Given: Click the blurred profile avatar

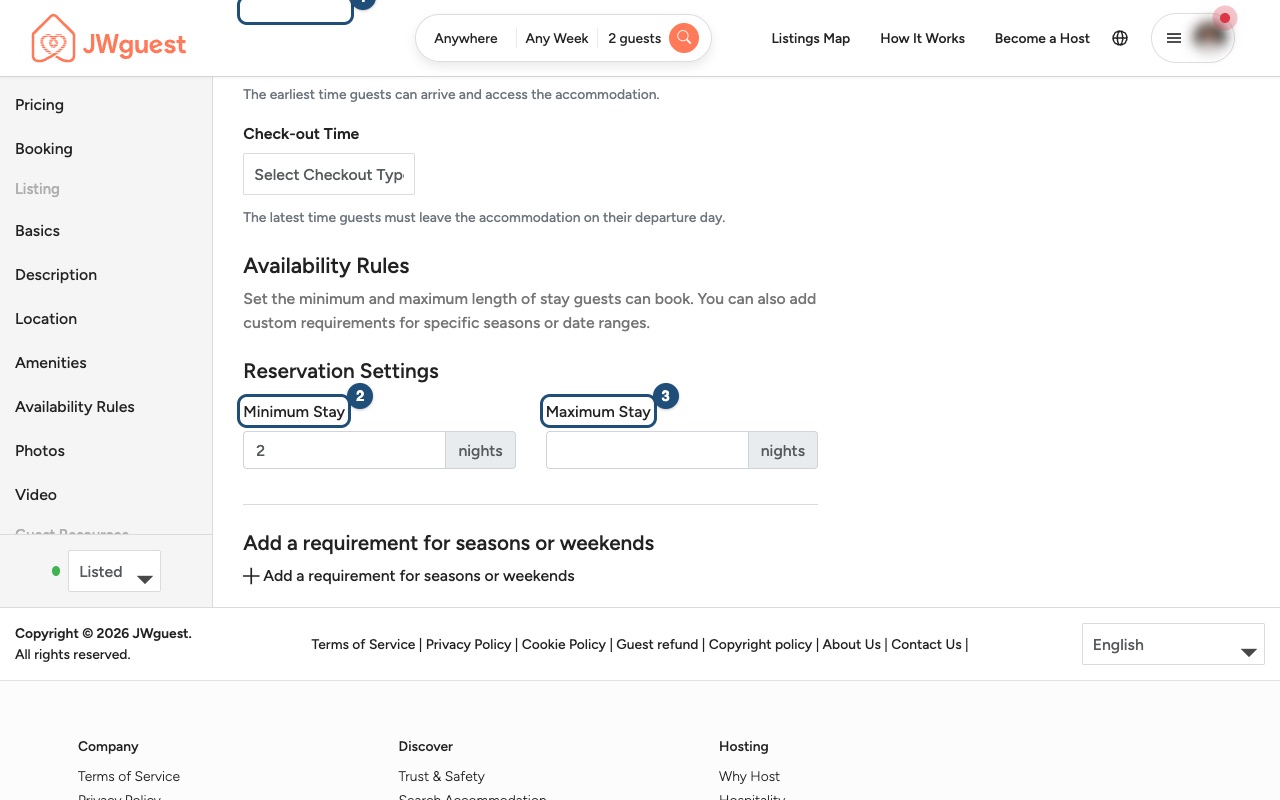Looking at the screenshot, I should (x=1210, y=37).
